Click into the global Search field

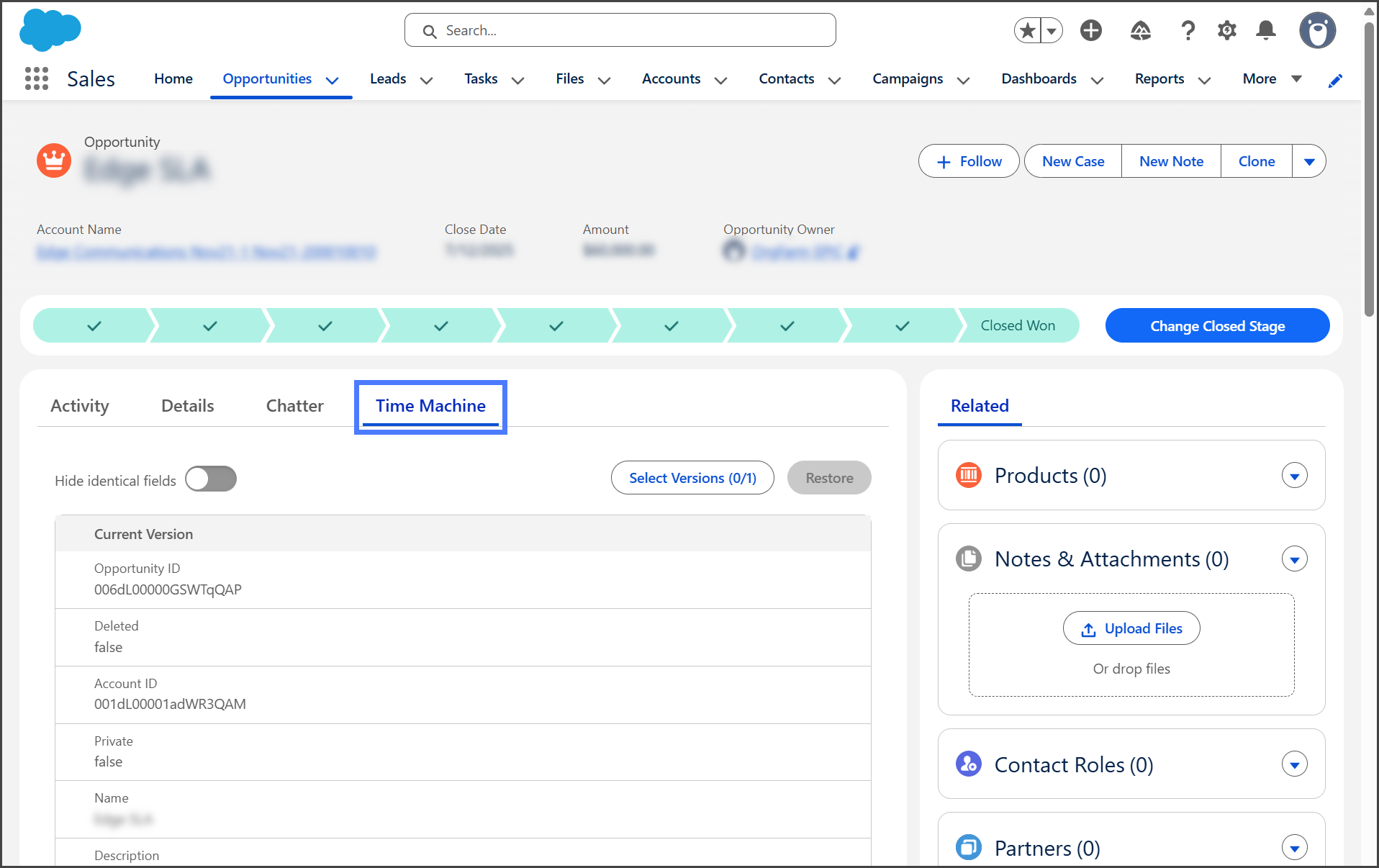coord(619,30)
